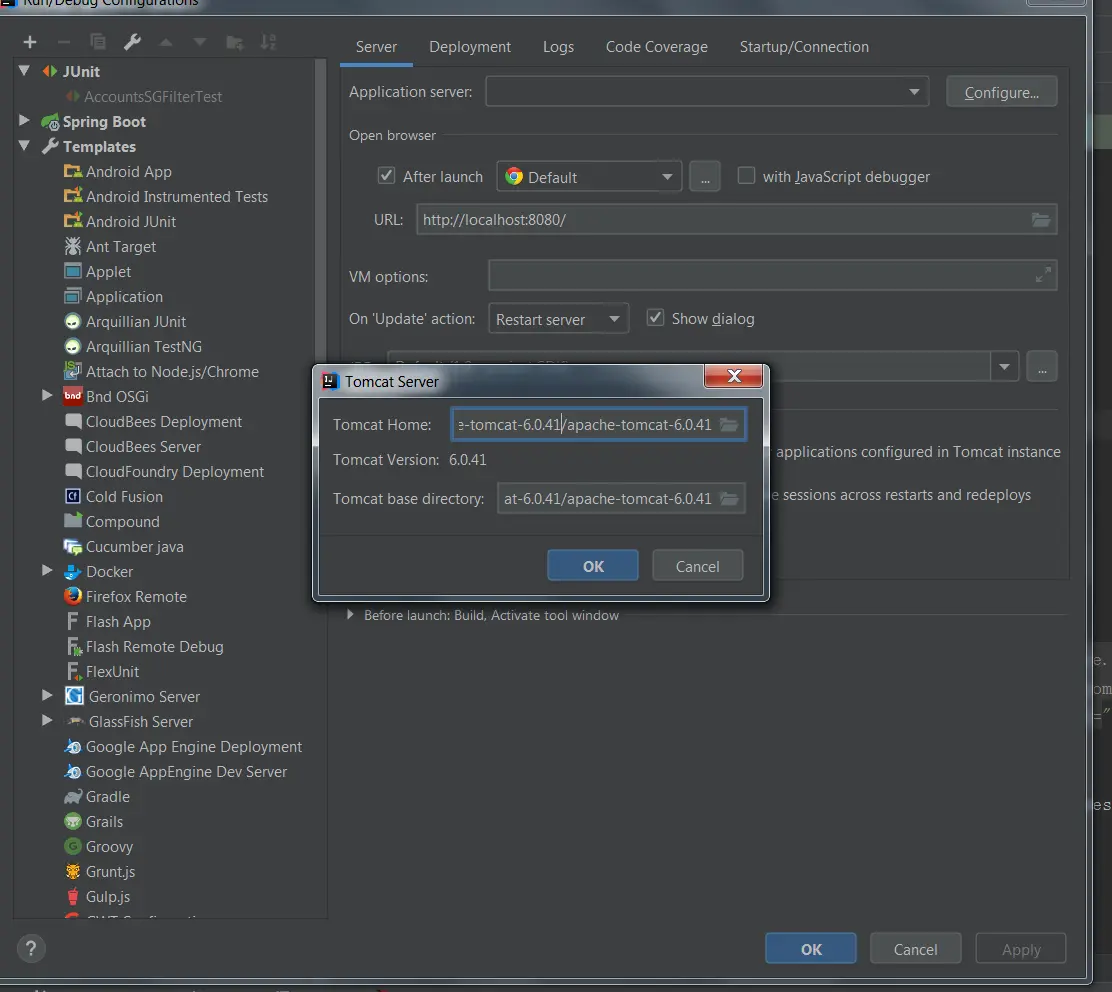Select Attach to Node.js/Chrome template
Image resolution: width=1112 pixels, height=992 pixels.
coord(161,372)
